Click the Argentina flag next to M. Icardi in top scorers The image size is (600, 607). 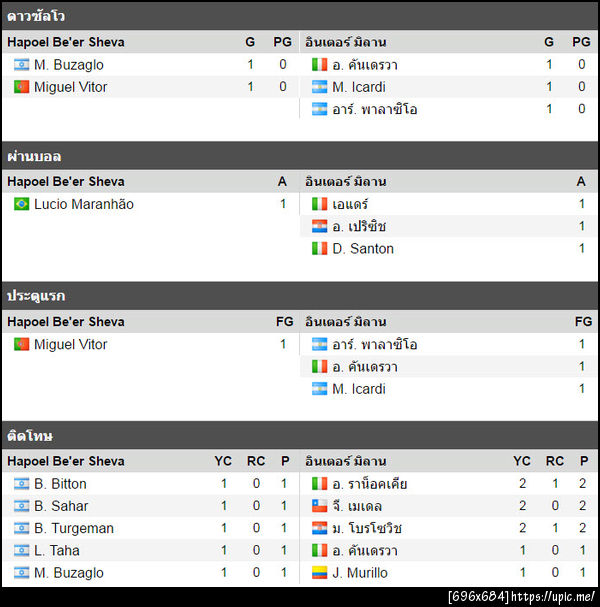coord(320,87)
